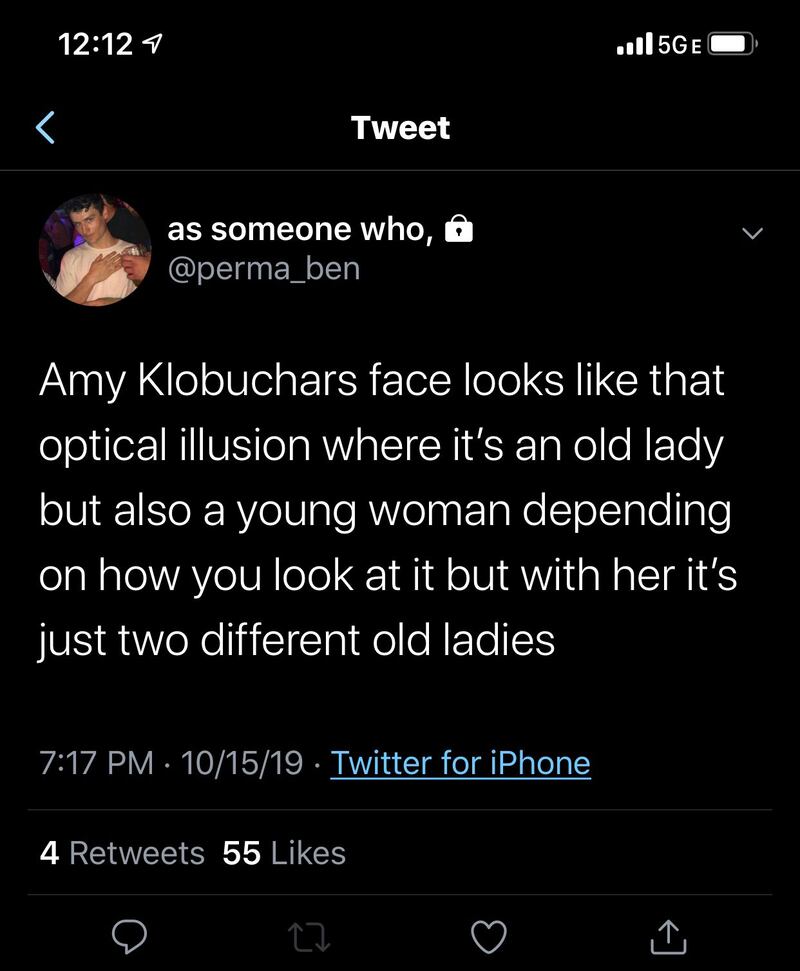Tap the 12:12 status bar clock
800x971 pixels.
pos(96,44)
